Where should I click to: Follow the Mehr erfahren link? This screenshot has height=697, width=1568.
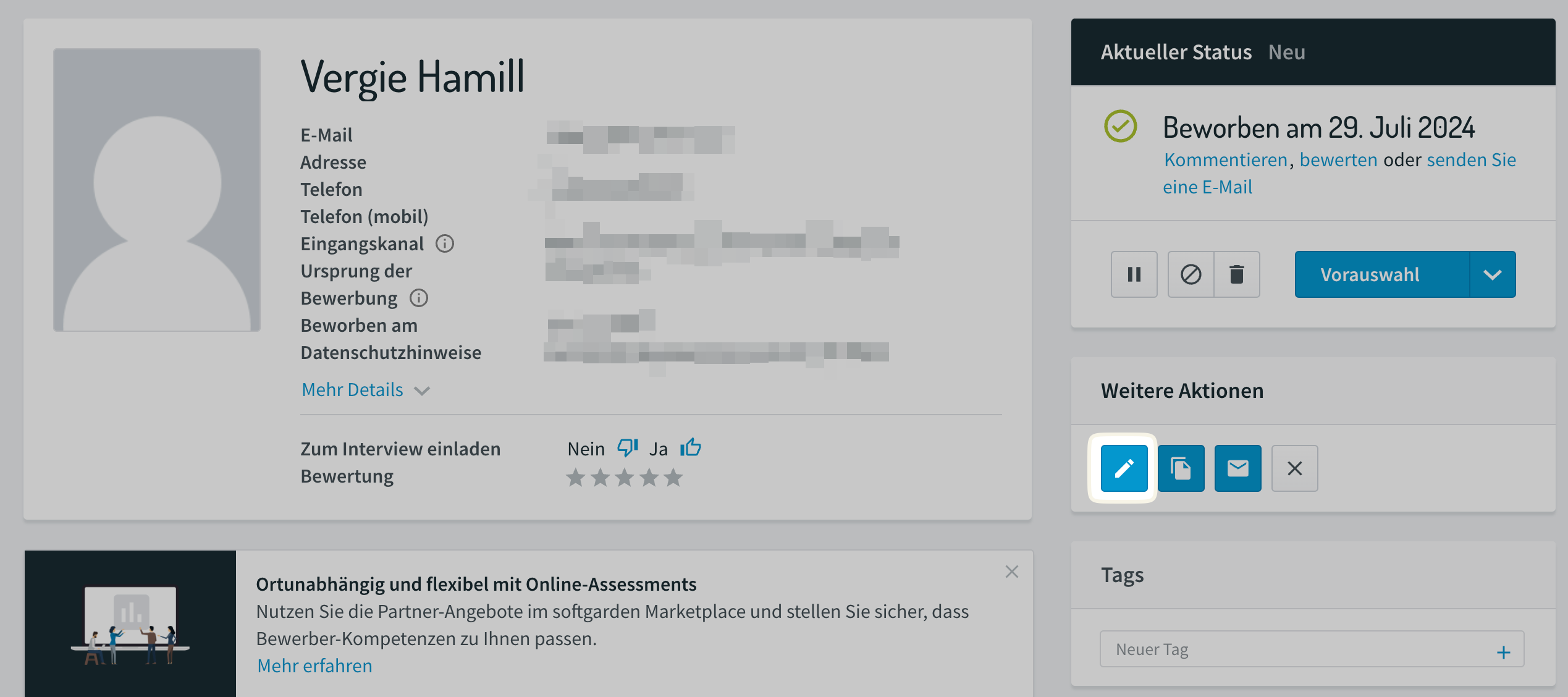coord(314,665)
